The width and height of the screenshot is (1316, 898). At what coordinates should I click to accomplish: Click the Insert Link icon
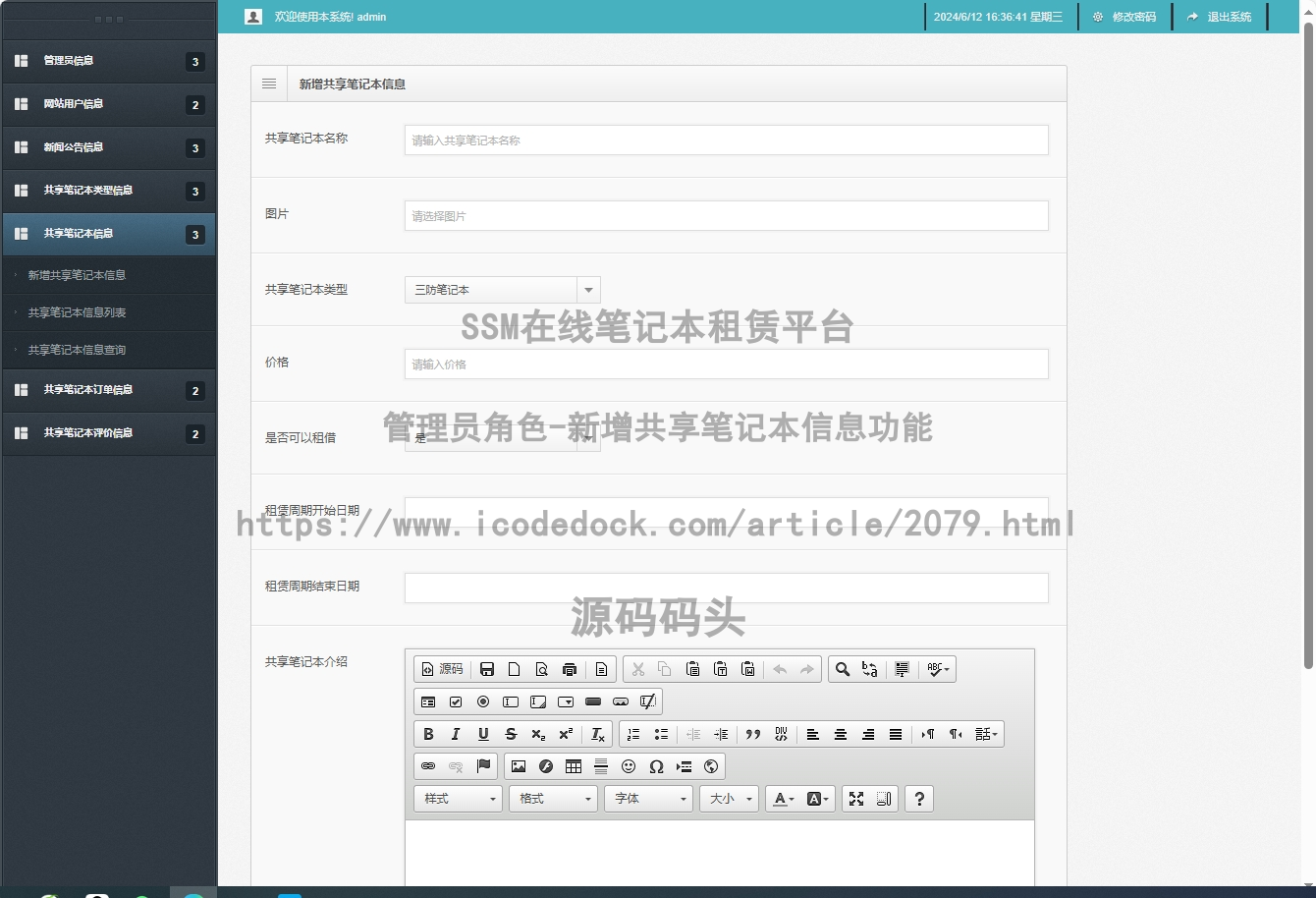tap(428, 766)
